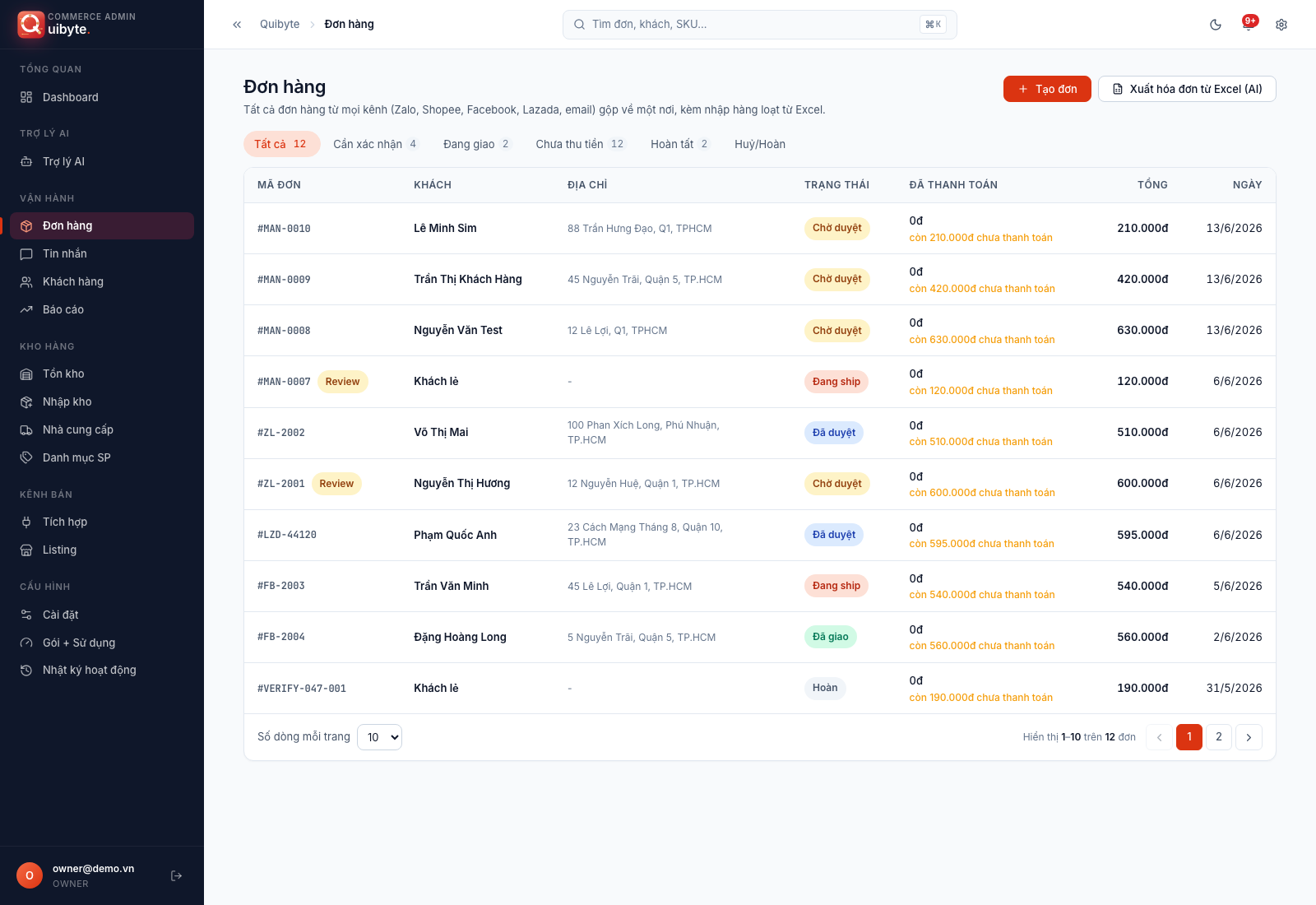Open Tồn kho inventory page
1316x905 pixels.
click(x=102, y=374)
